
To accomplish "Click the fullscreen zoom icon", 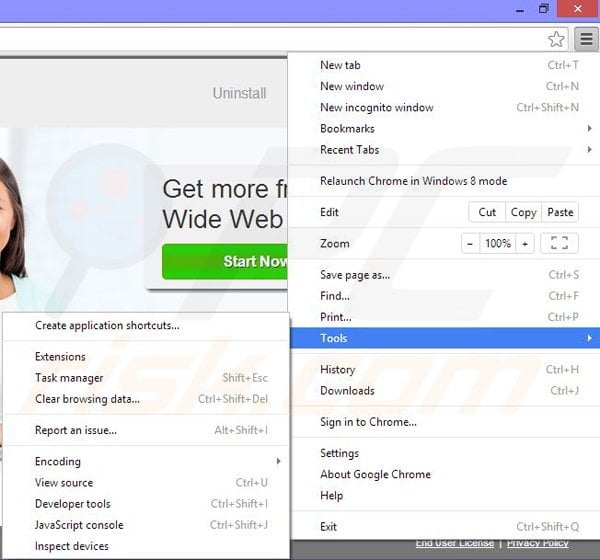I will click(x=559, y=243).
